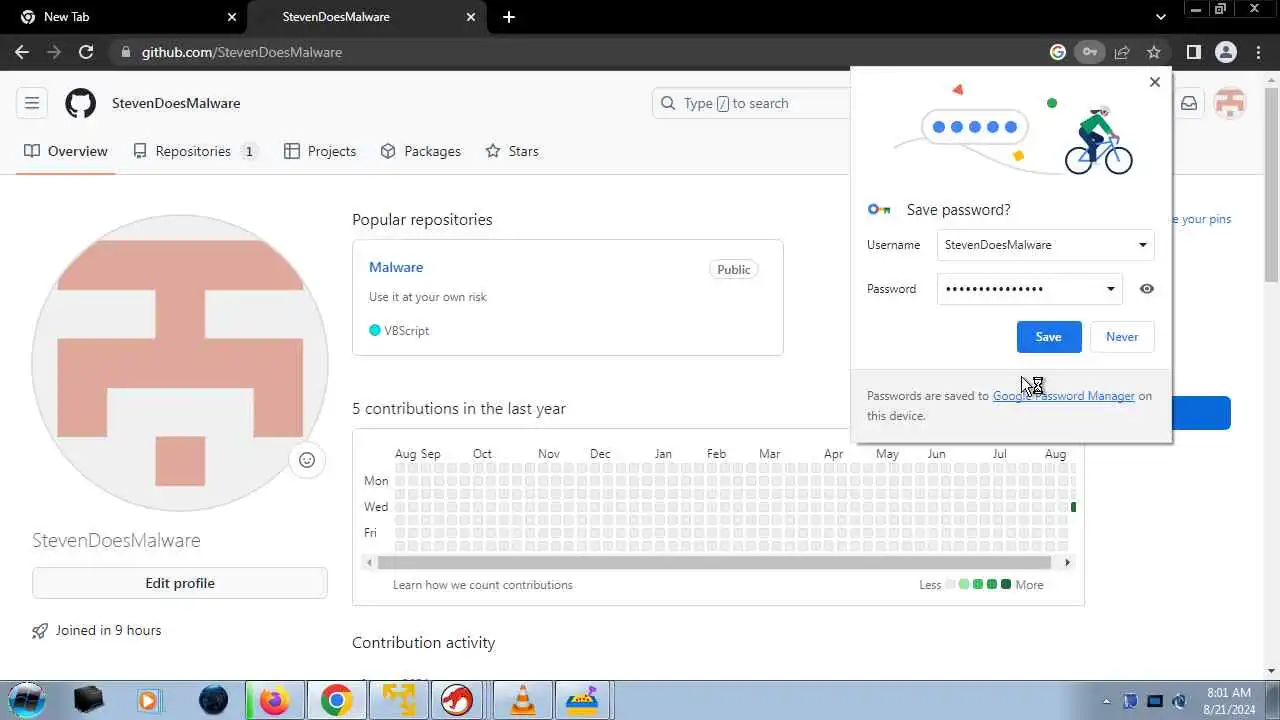Open the GitHub hamburger navigation menu

[x=32, y=103]
